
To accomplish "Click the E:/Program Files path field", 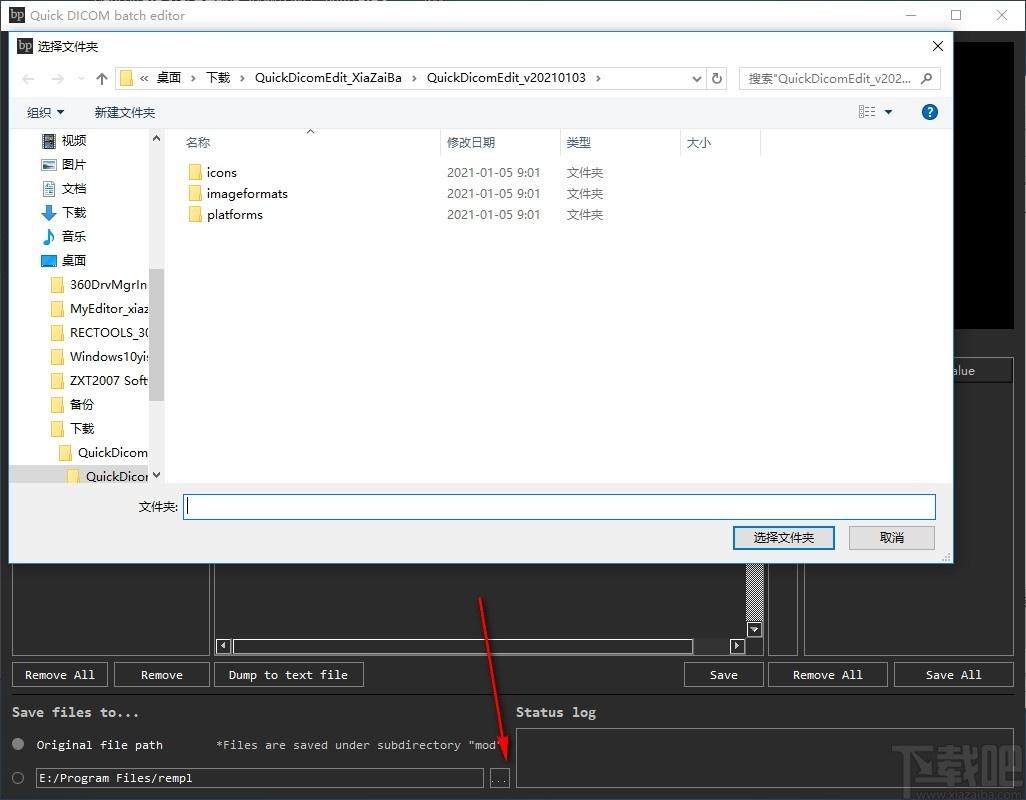I will pos(260,778).
